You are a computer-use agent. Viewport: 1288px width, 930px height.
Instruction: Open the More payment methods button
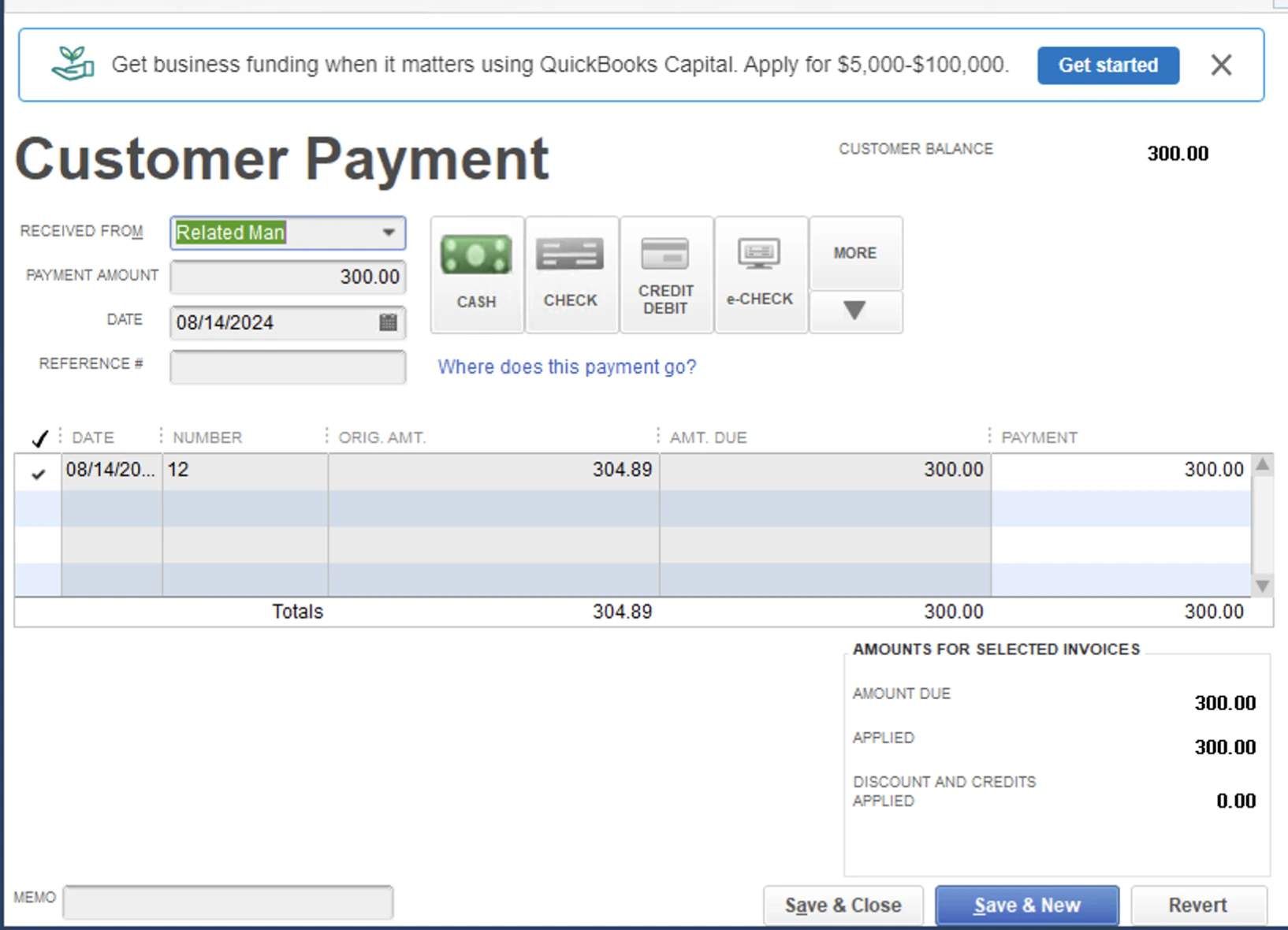point(855,253)
